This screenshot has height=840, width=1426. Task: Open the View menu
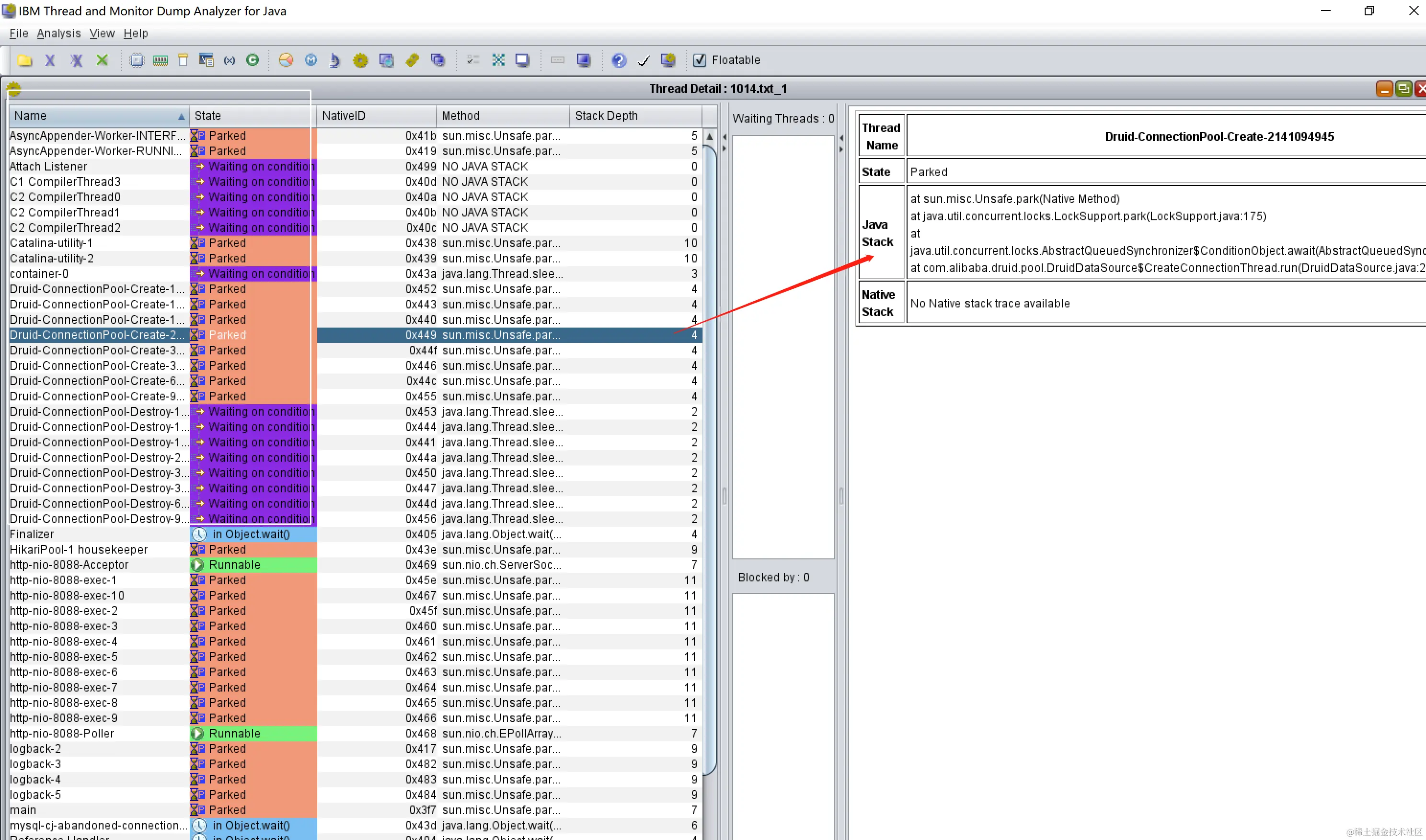[x=102, y=34]
